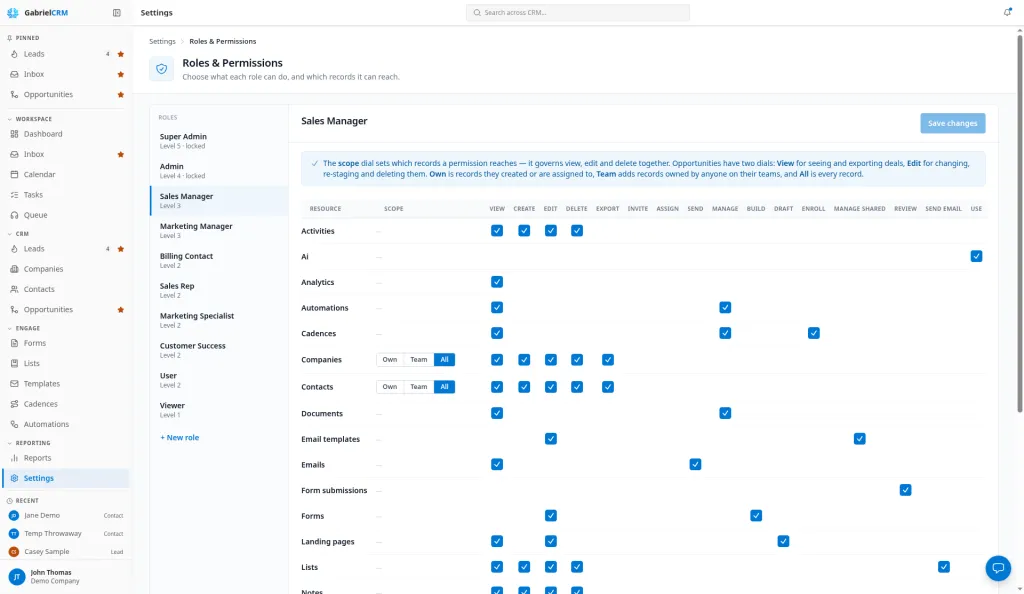
Task: Click the Settings gear icon
Action: pyautogui.click(x=14, y=478)
